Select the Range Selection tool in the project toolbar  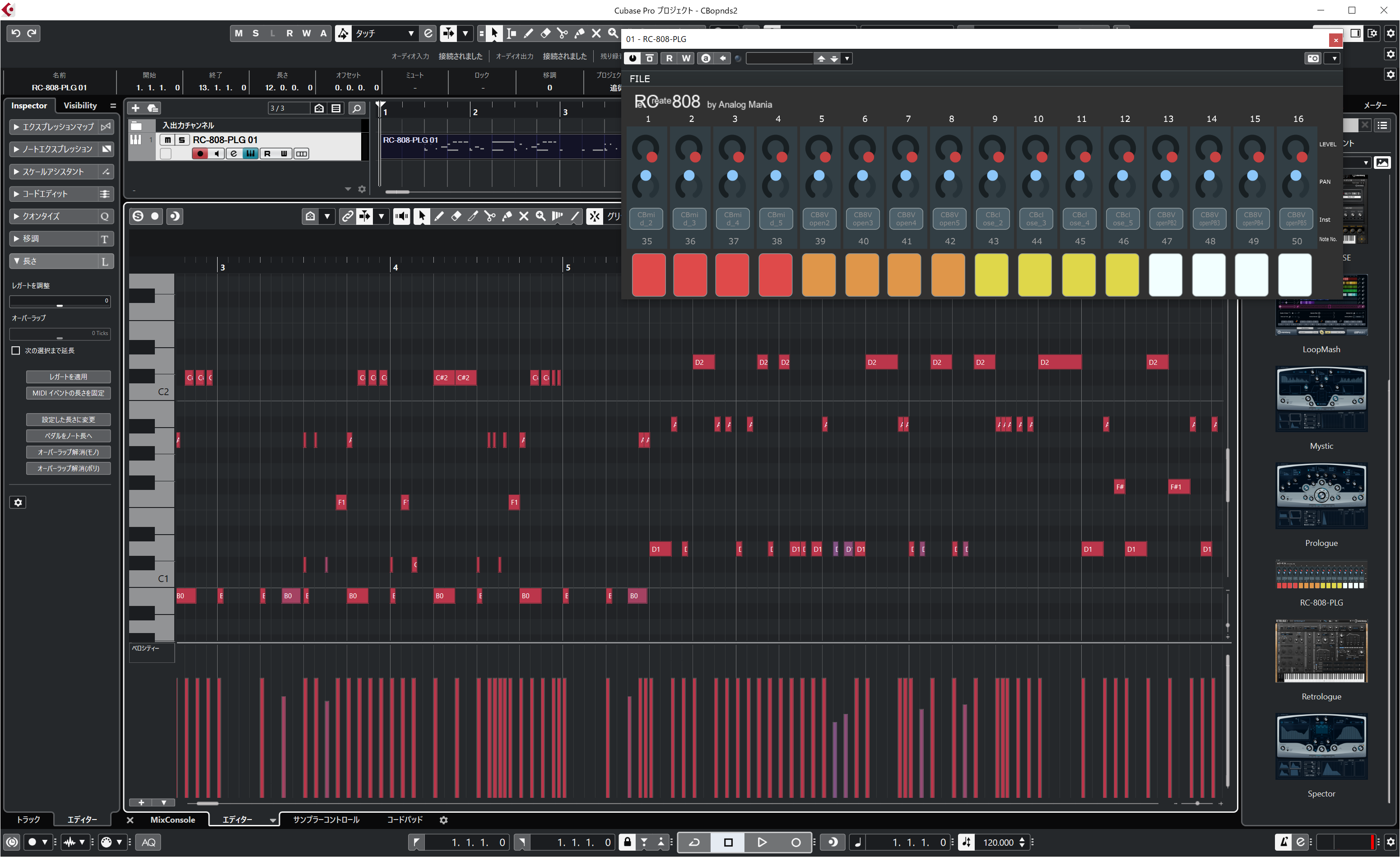512,33
